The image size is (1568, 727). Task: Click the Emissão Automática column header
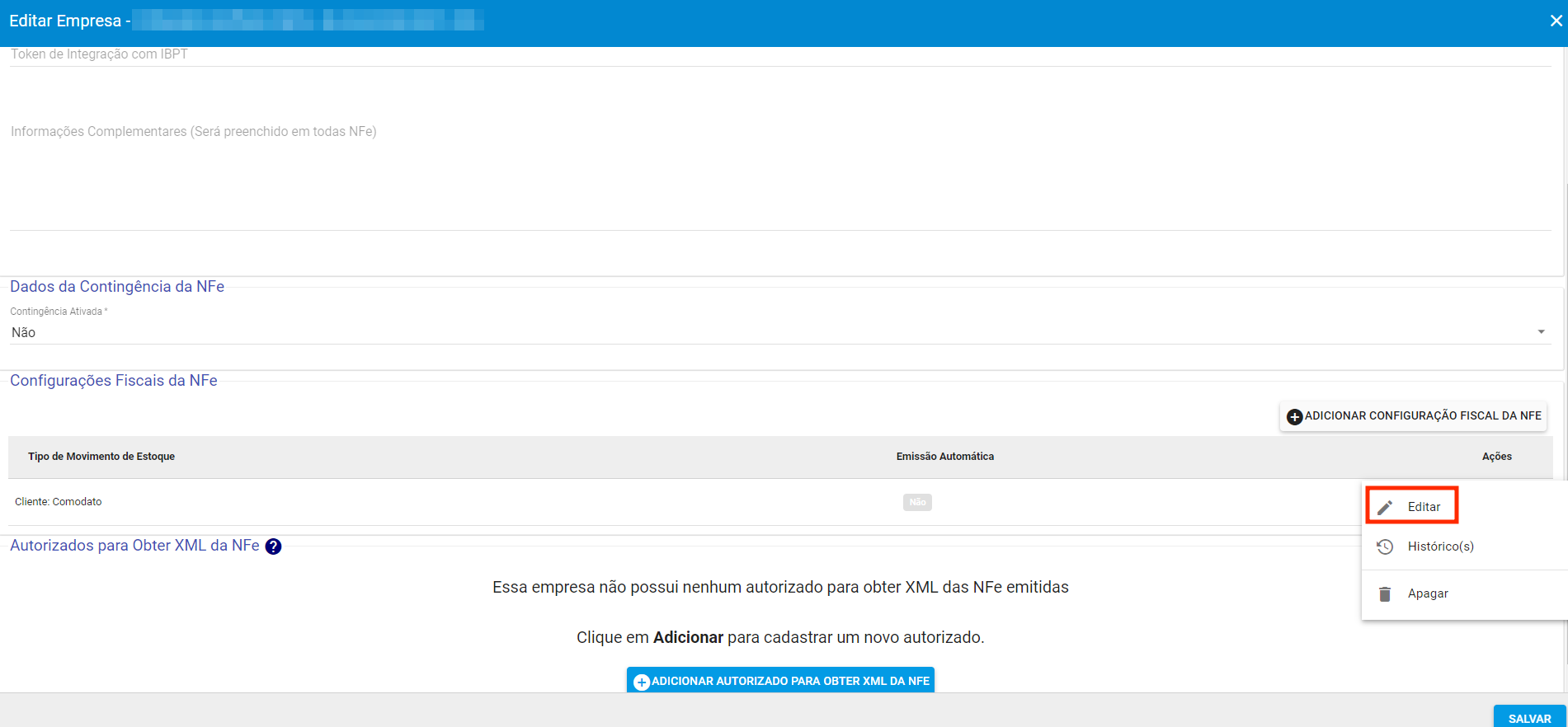(x=945, y=457)
